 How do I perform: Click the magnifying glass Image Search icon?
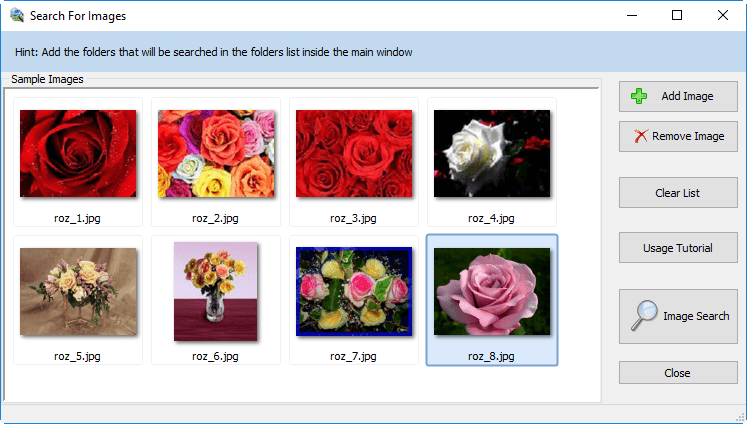[644, 315]
